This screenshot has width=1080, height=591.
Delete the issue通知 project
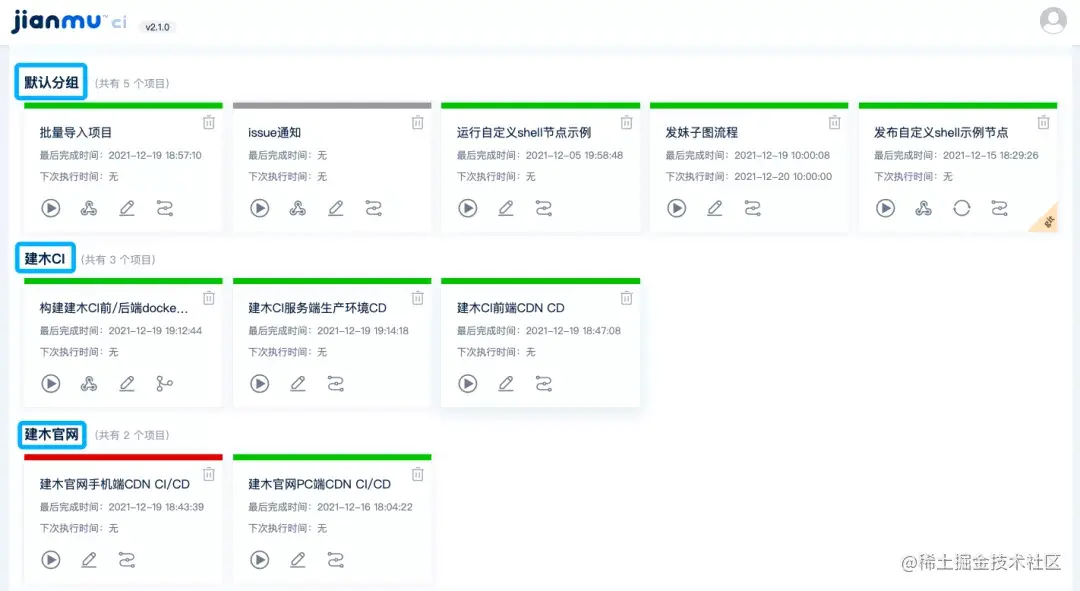coord(417,122)
